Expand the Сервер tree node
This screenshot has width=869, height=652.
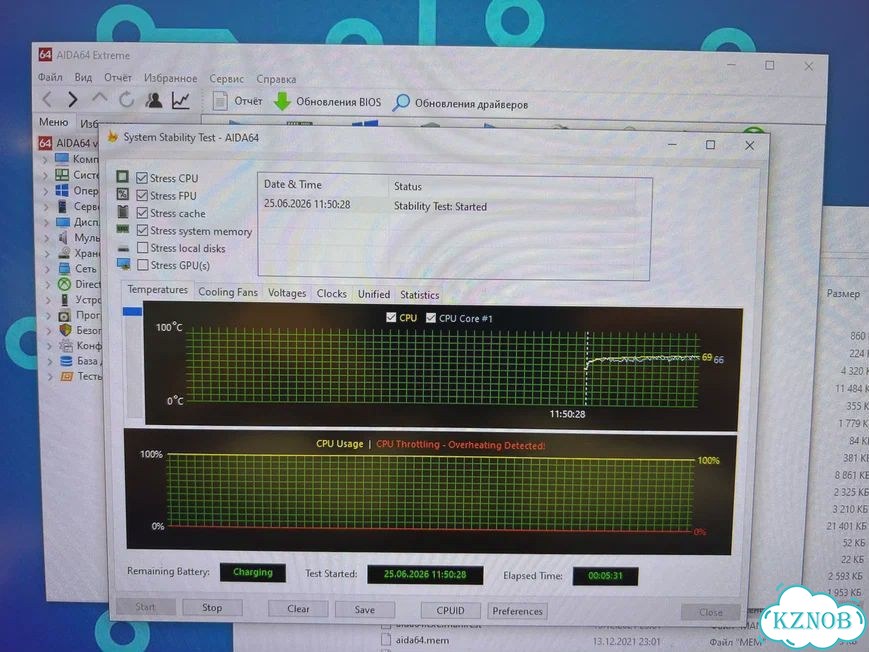[x=46, y=207]
